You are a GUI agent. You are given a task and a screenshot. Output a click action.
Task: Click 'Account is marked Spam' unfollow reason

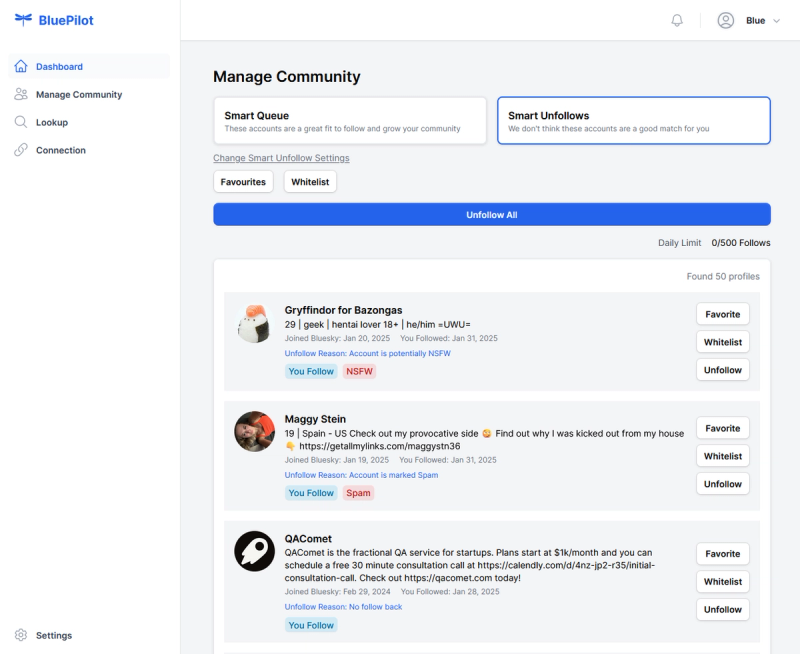click(361, 475)
